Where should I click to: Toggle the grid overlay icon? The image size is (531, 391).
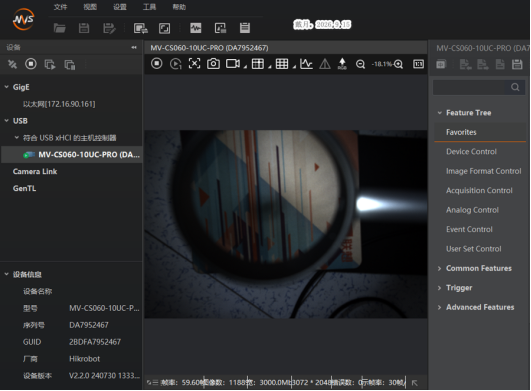282,64
